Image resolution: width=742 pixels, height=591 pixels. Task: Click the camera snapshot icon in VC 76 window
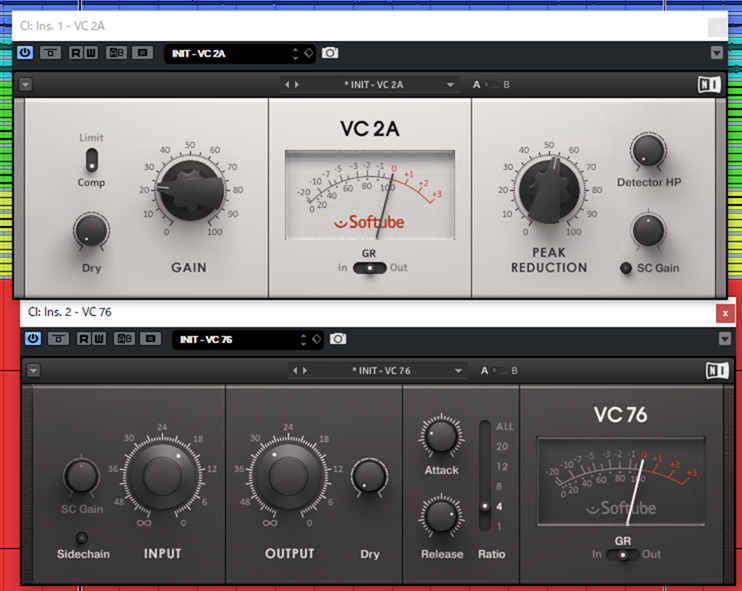(x=338, y=339)
